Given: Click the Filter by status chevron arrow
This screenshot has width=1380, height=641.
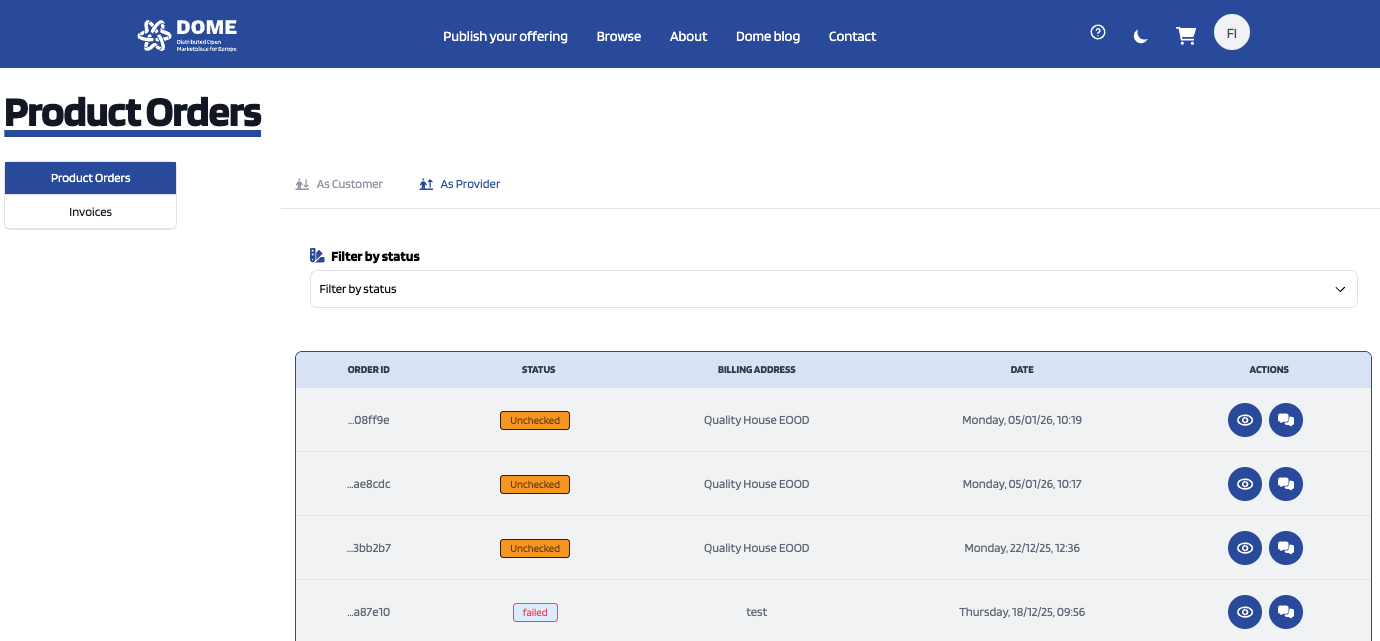Looking at the screenshot, I should click(1340, 289).
